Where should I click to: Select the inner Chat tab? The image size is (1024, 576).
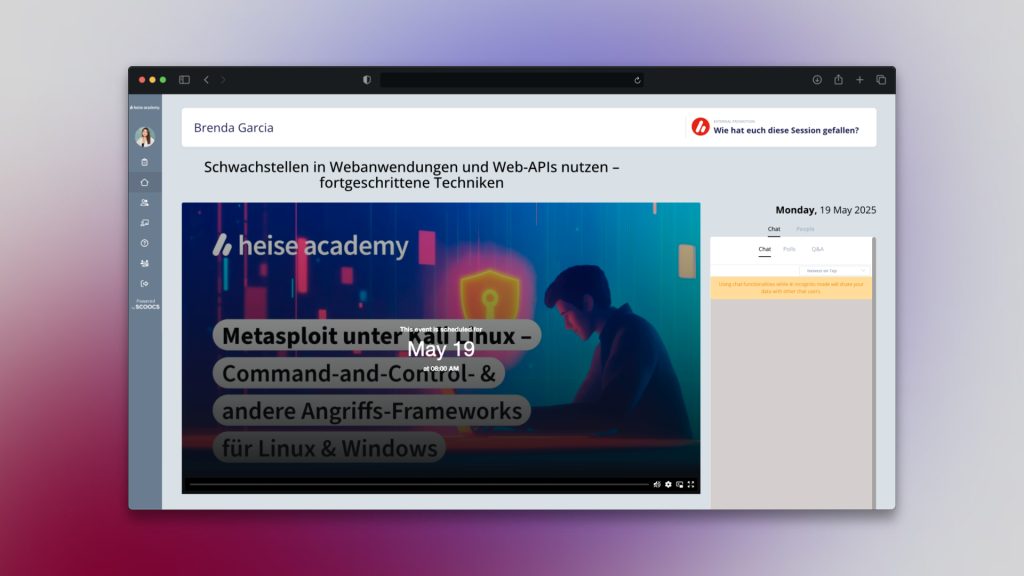[x=765, y=249]
